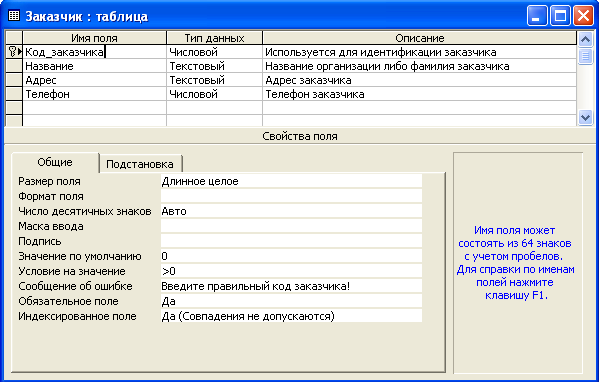Click description 'Название организации либо фамилия заказчика'
This screenshot has width=599, height=382.
click(419, 66)
